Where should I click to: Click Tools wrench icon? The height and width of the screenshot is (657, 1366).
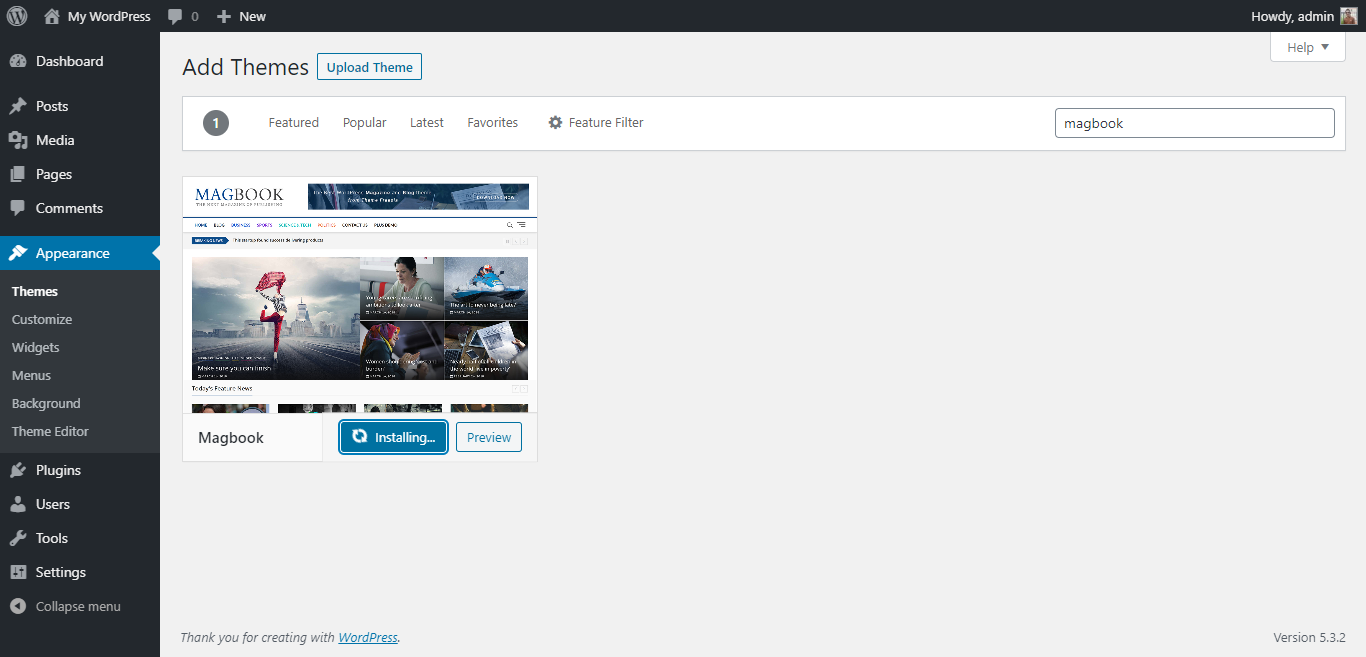pyautogui.click(x=18, y=538)
